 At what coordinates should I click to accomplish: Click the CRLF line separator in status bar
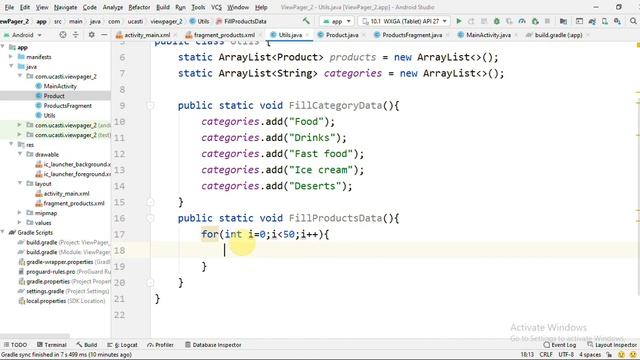click(x=546, y=355)
